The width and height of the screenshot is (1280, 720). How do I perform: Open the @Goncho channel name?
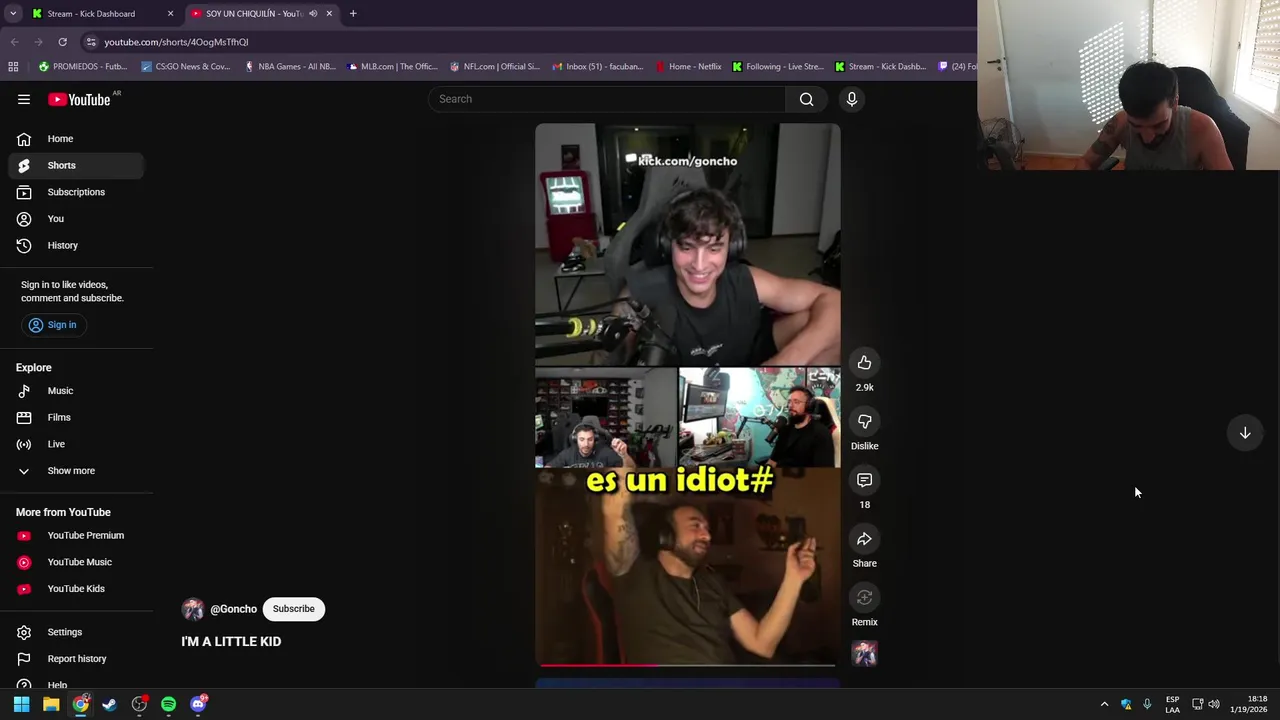[x=233, y=609]
